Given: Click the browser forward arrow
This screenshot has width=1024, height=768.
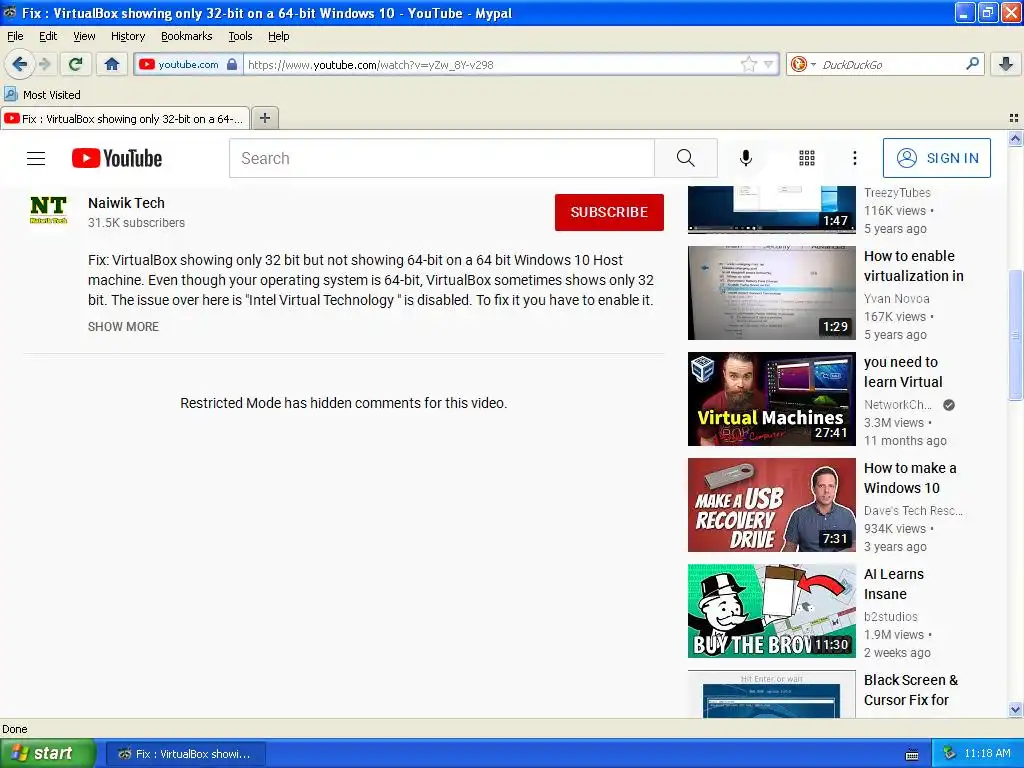Looking at the screenshot, I should pos(44,64).
